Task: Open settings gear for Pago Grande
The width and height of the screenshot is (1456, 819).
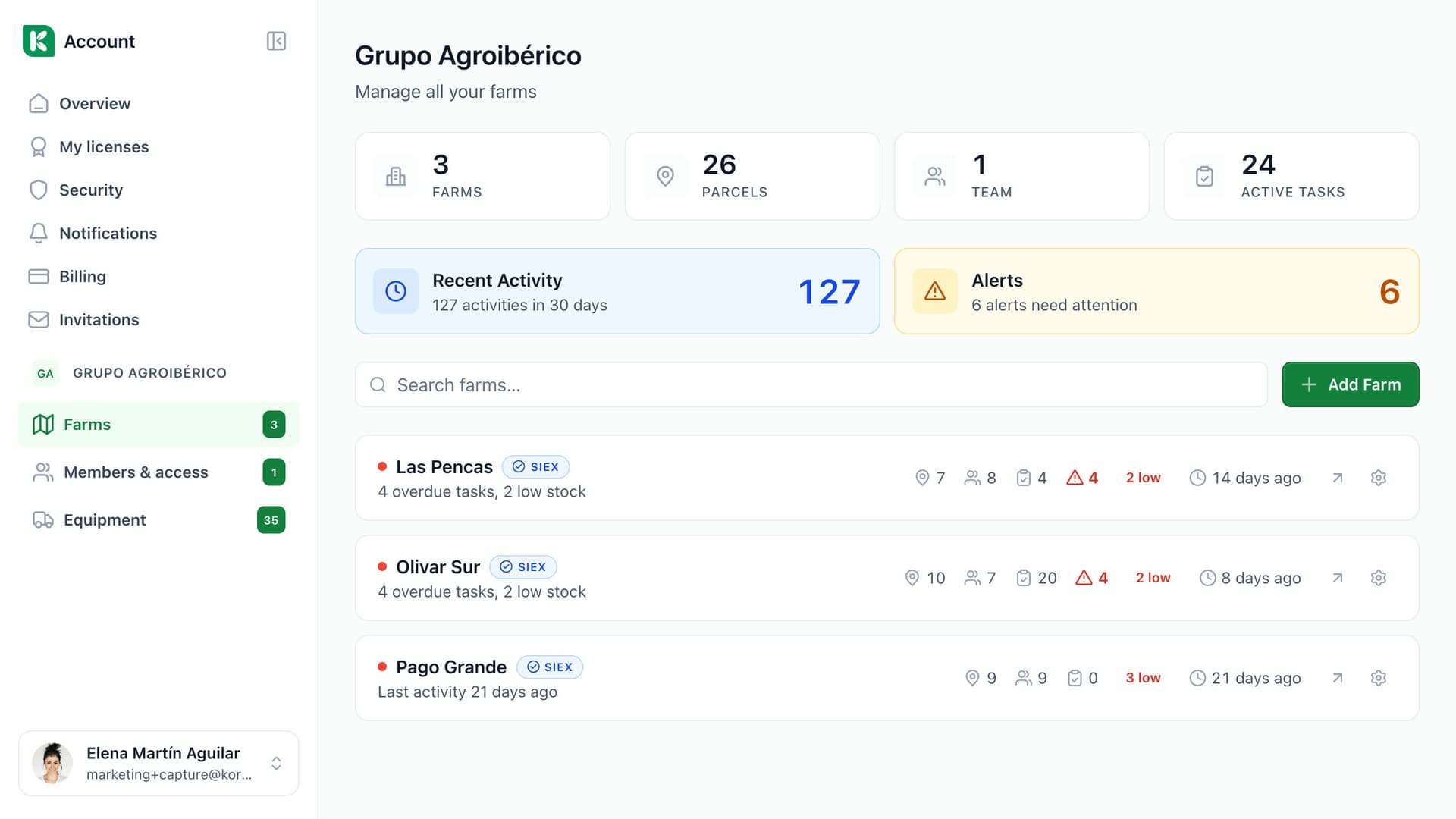Action: [1379, 678]
